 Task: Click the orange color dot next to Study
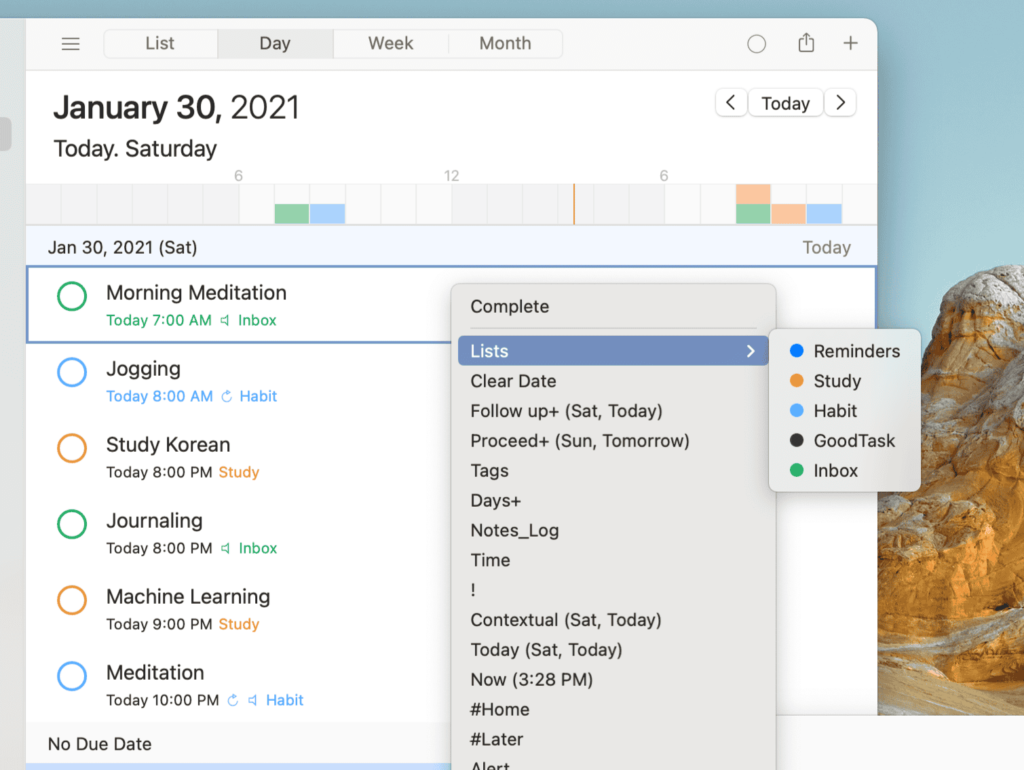pyautogui.click(x=799, y=381)
